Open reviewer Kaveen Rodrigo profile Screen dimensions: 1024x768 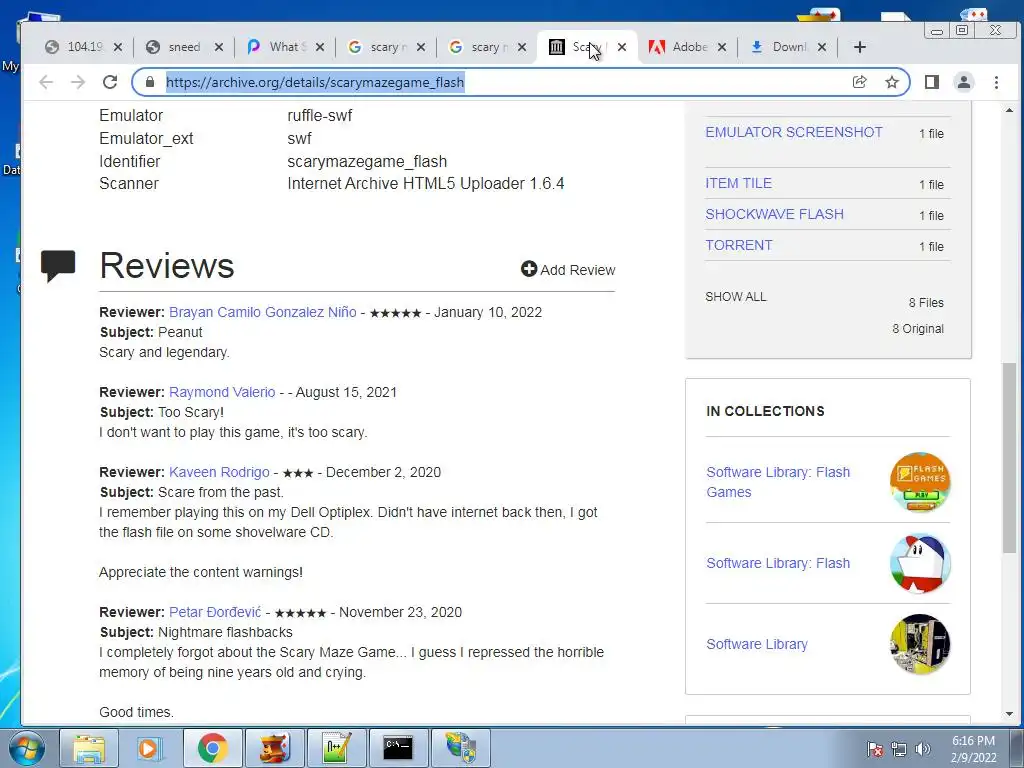click(219, 472)
